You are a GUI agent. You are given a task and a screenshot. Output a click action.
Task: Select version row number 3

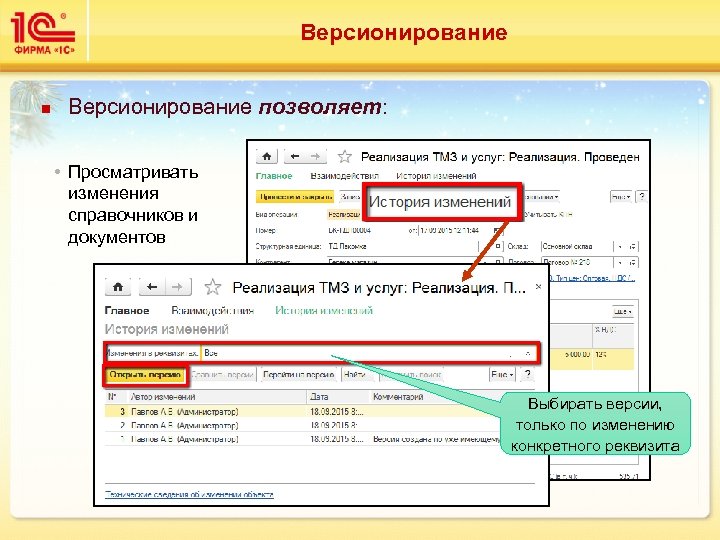coord(303,411)
